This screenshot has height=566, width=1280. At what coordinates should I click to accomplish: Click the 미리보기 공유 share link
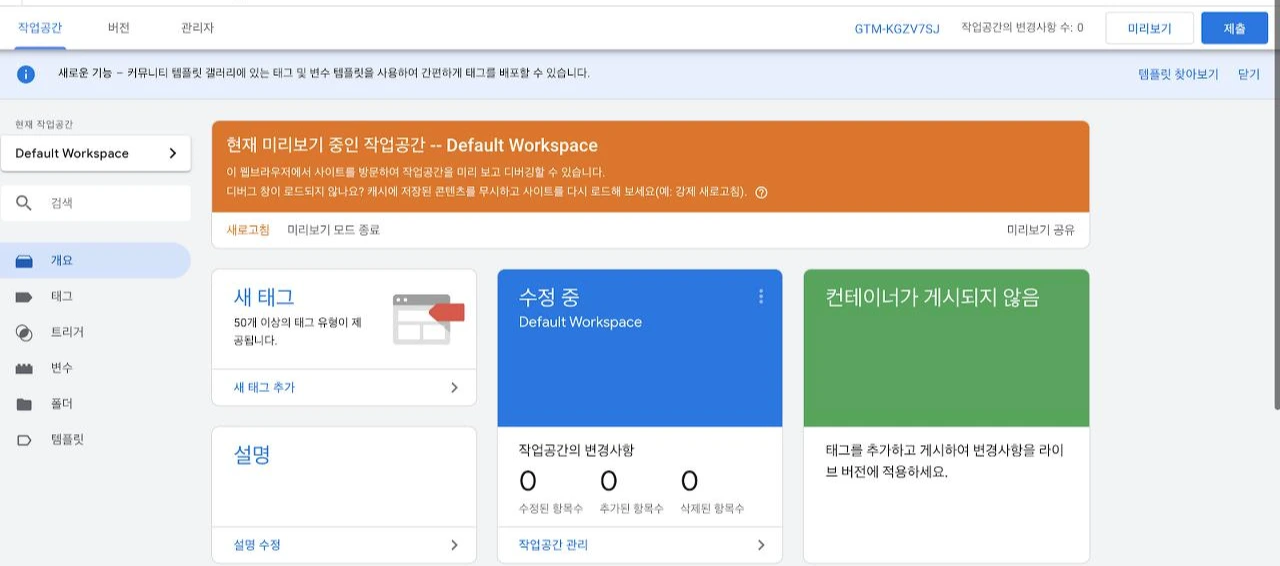coord(1041,230)
